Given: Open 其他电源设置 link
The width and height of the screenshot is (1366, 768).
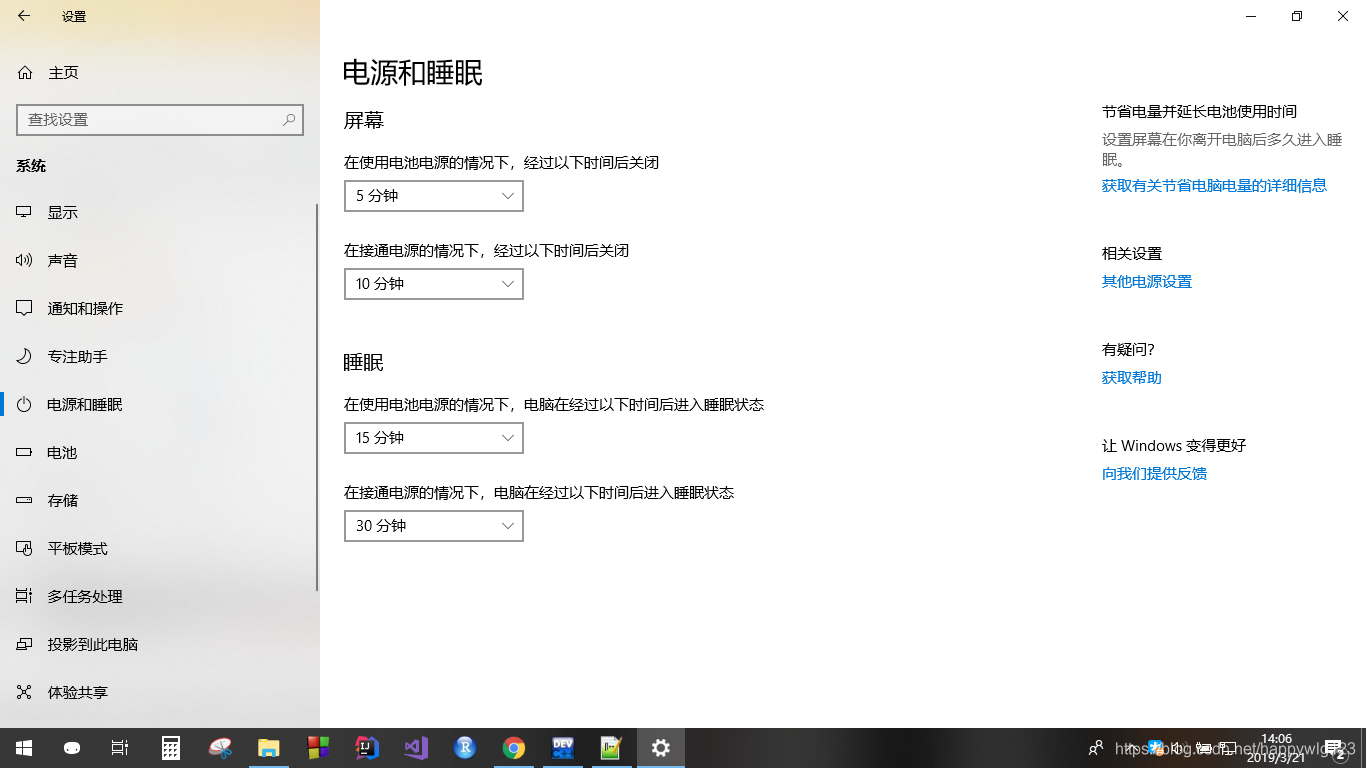Looking at the screenshot, I should point(1146,281).
